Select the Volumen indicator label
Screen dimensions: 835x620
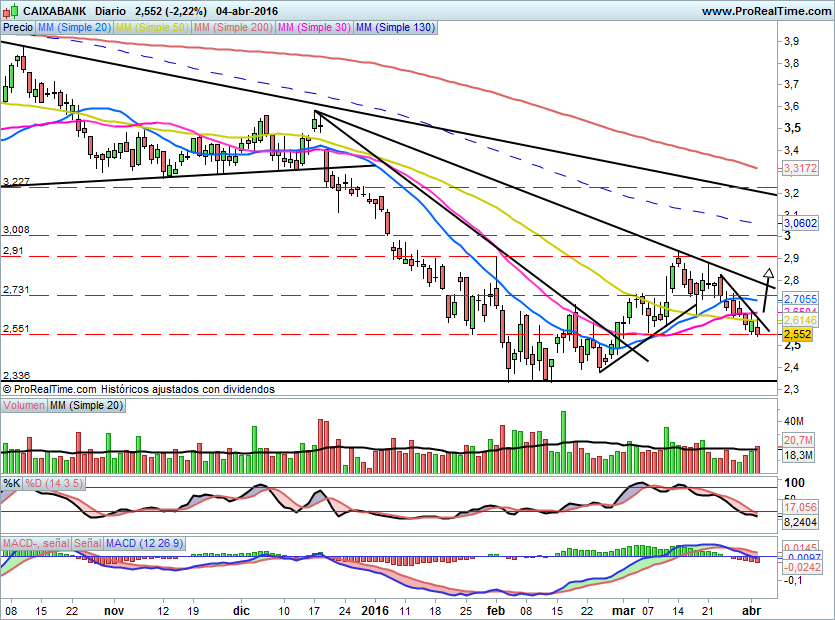click(23, 405)
